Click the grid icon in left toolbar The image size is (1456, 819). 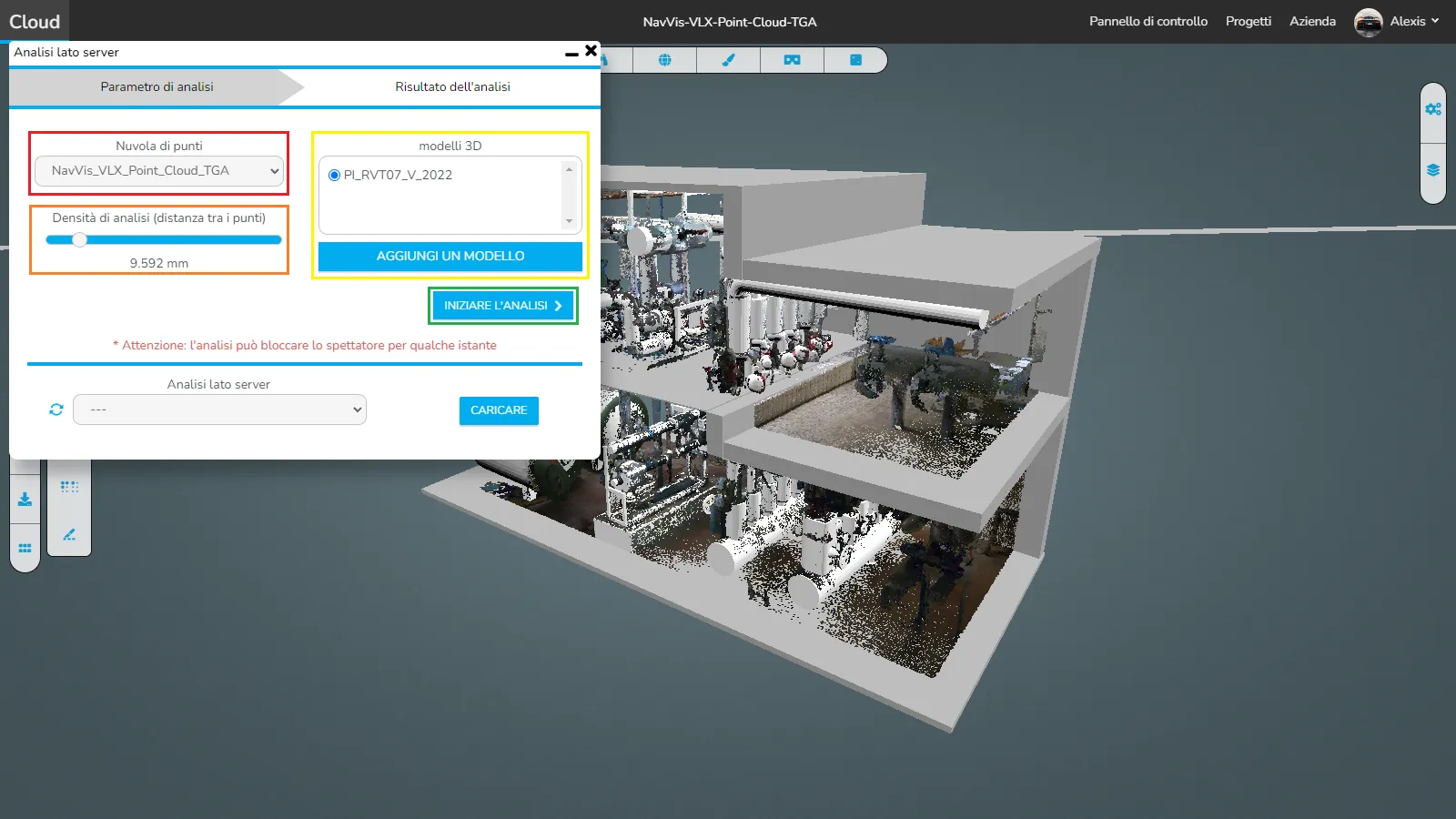coord(25,548)
